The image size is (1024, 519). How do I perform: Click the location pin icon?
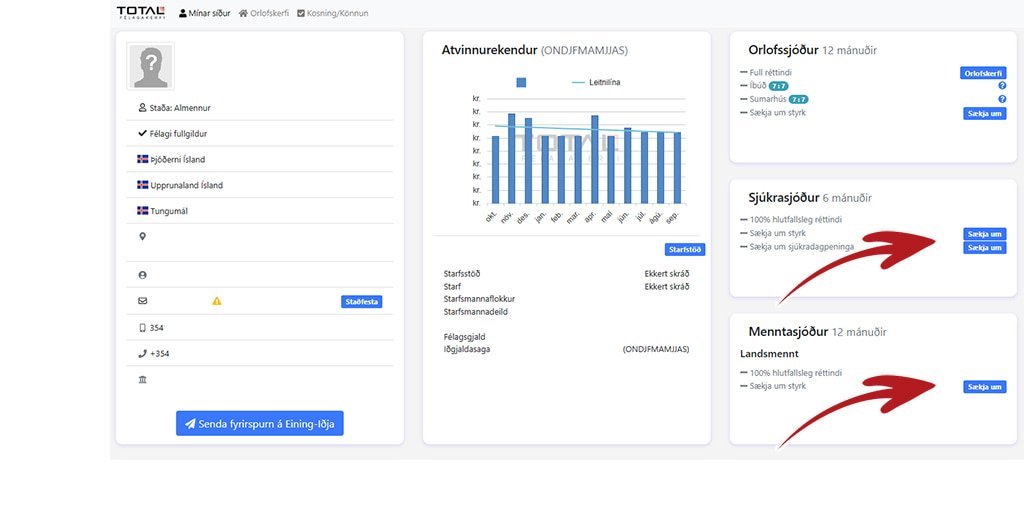coord(142,237)
